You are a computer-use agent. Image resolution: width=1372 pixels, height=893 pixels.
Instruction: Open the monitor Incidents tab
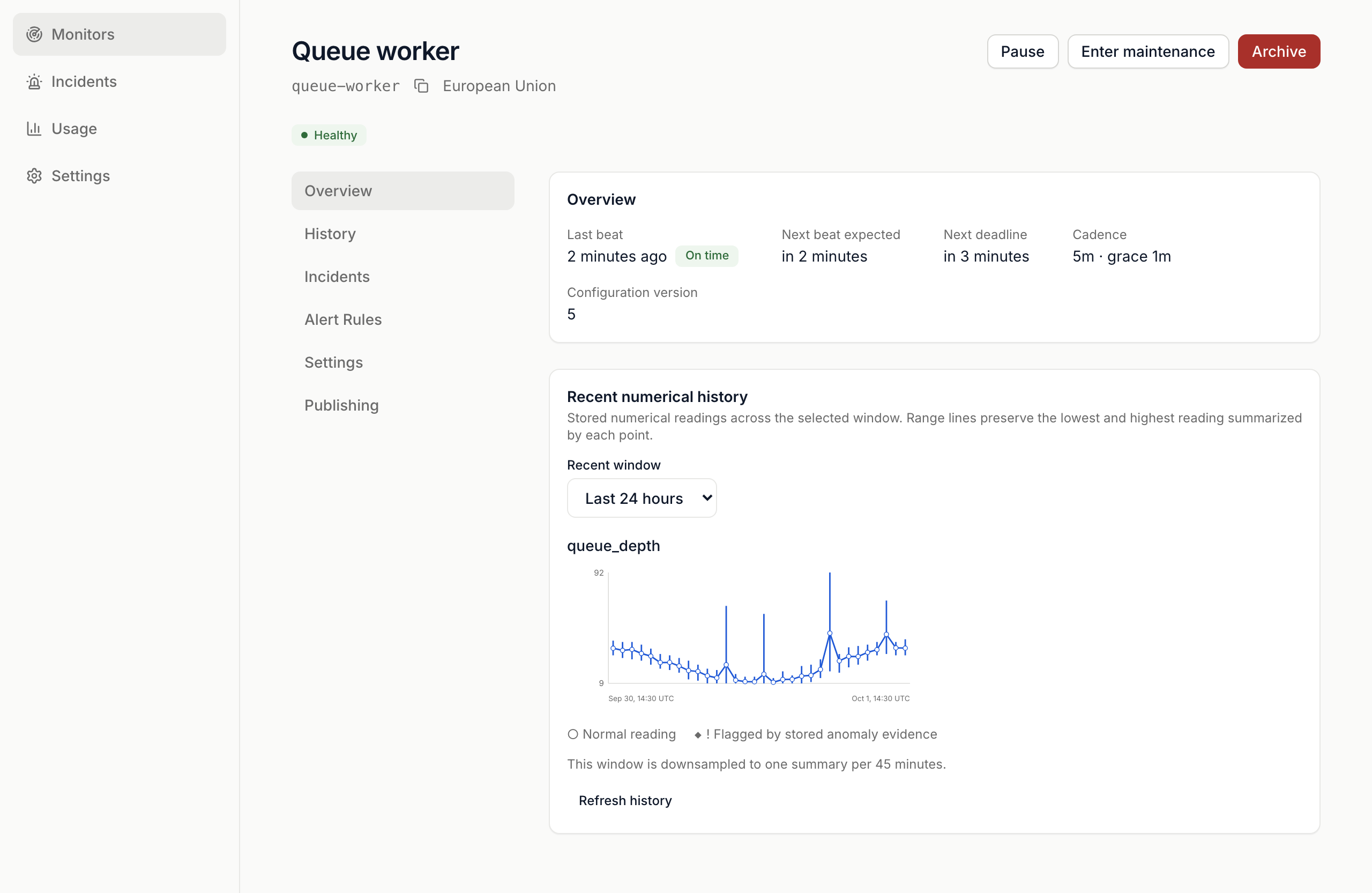402,277
